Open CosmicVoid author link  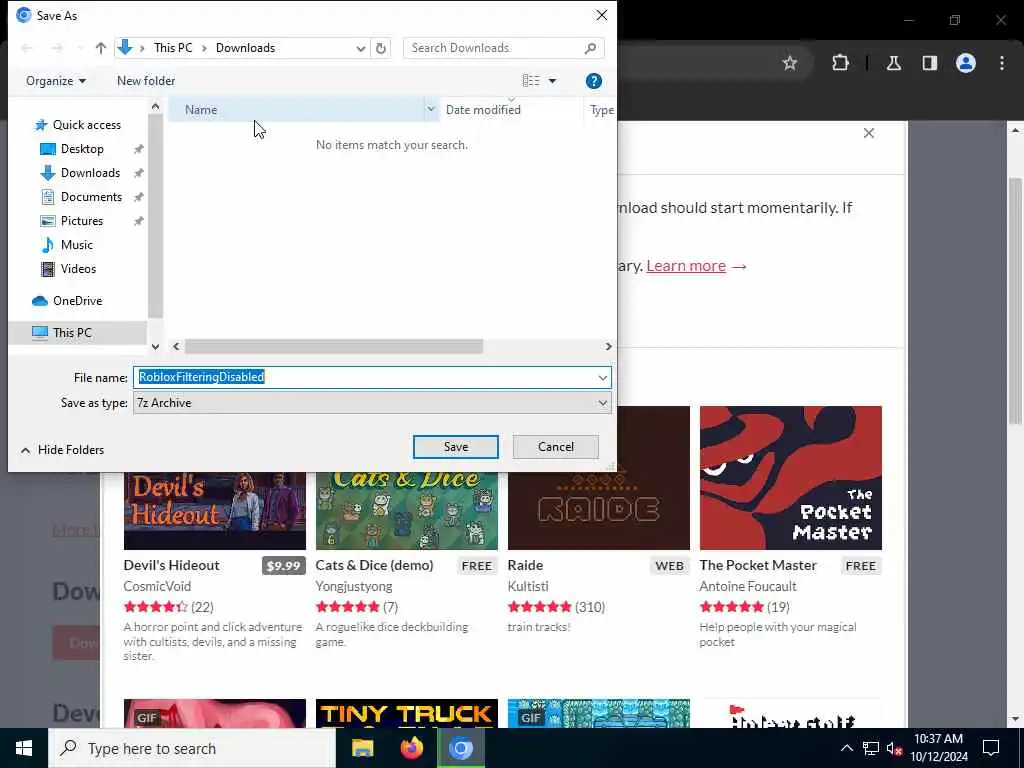tap(157, 586)
